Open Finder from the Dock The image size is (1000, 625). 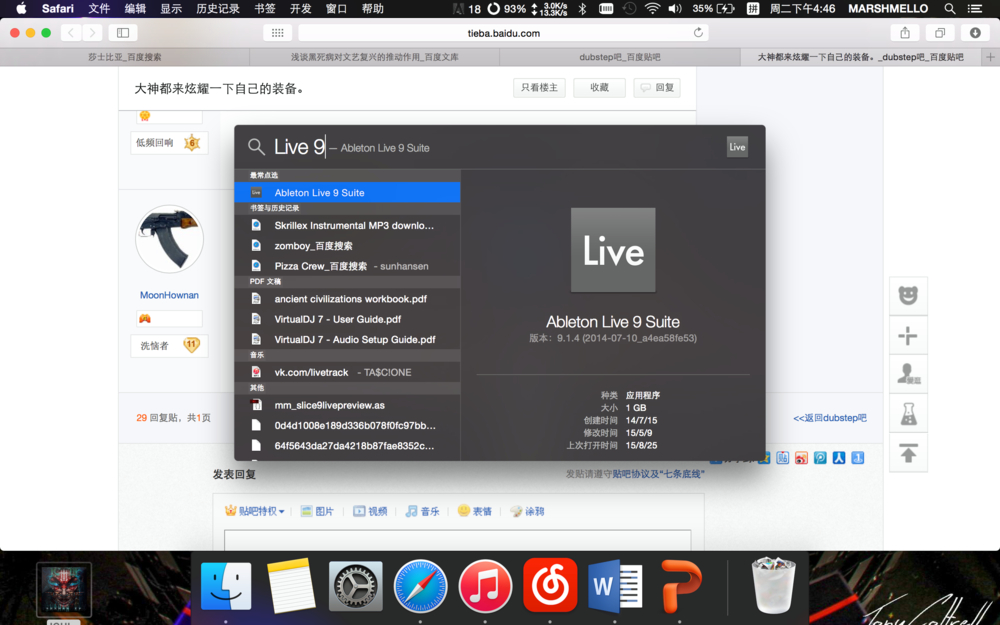pyautogui.click(x=226, y=586)
